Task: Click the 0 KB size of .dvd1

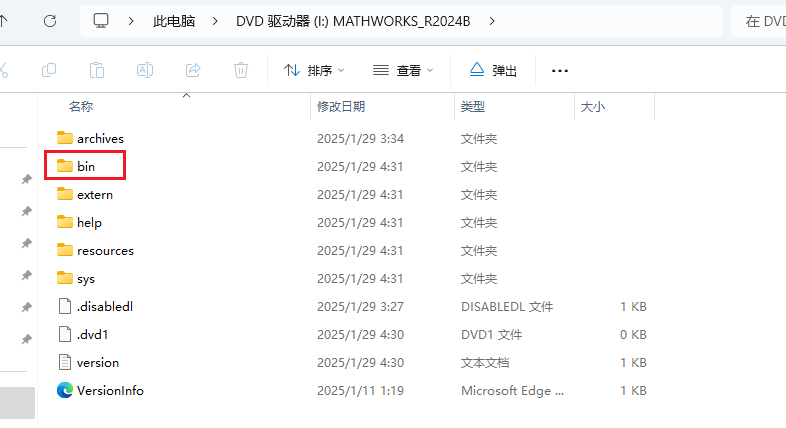Action: 633,334
